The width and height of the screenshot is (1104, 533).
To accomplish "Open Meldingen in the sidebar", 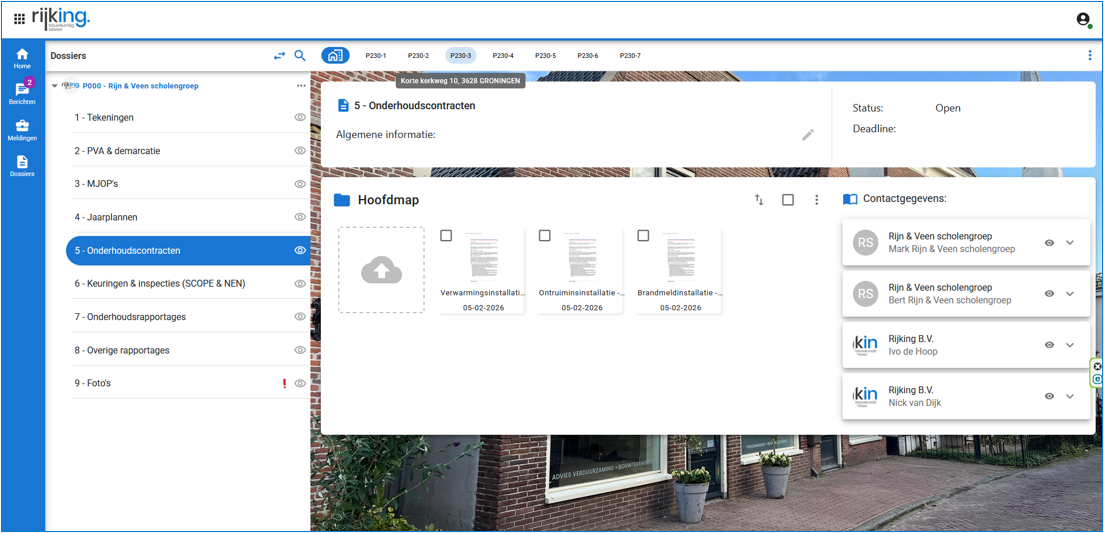I will 22,130.
